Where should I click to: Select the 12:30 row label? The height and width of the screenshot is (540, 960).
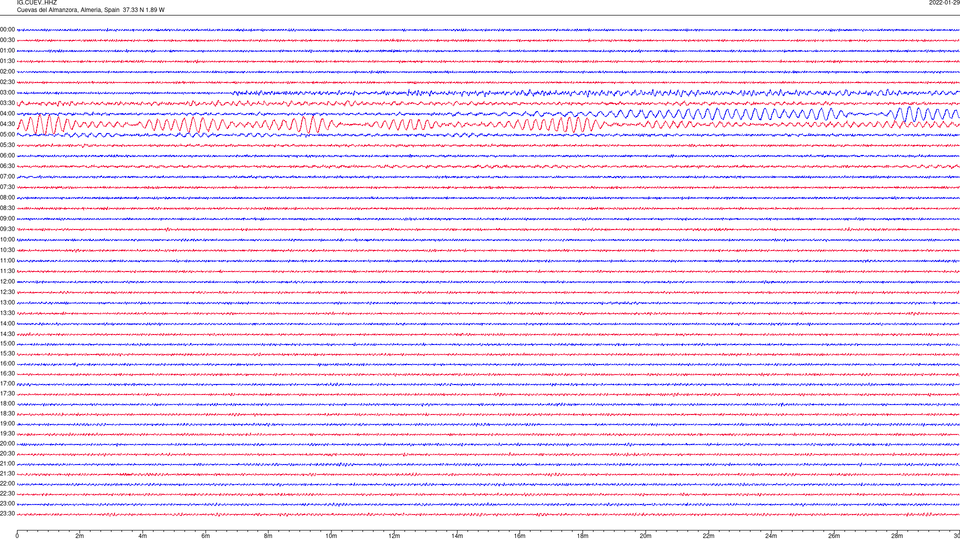[7, 292]
